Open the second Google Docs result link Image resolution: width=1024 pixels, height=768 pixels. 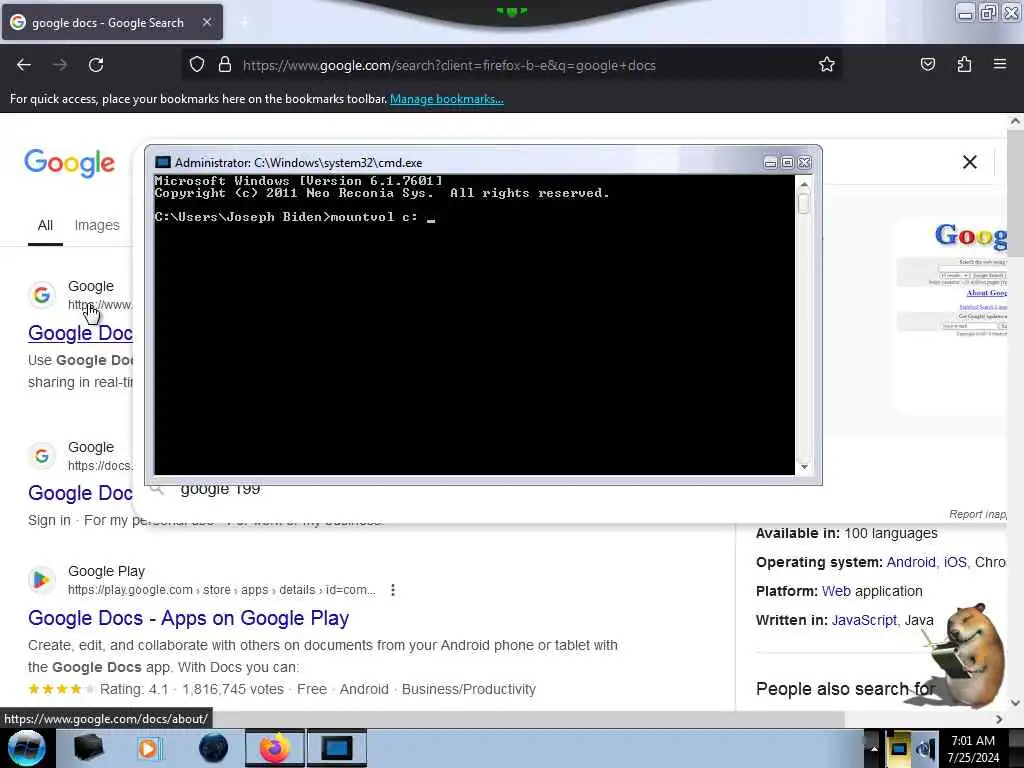80,493
